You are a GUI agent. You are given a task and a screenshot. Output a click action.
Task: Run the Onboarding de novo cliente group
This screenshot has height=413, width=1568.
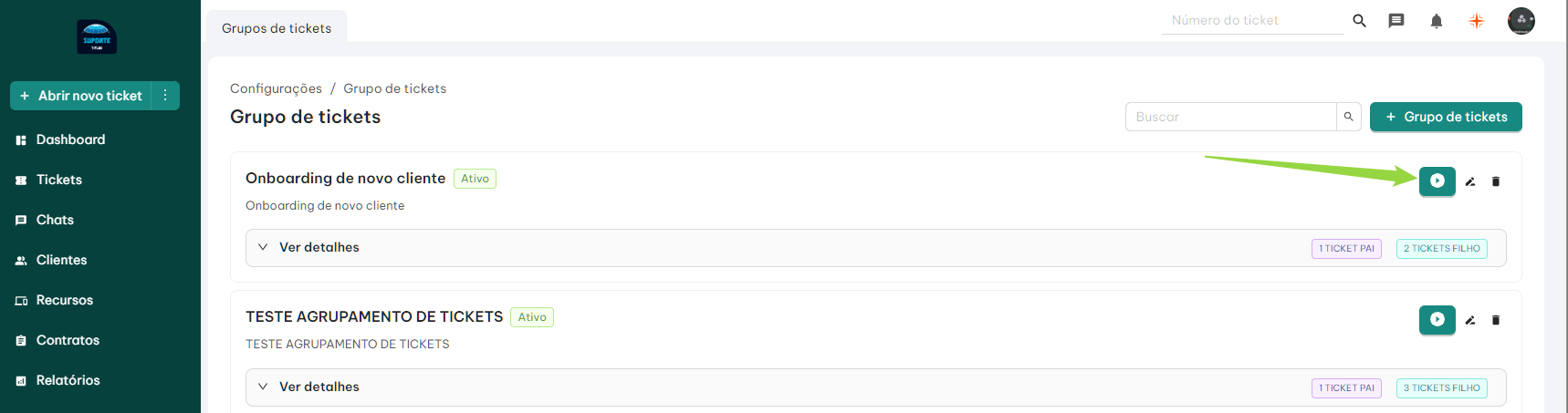[1437, 181]
